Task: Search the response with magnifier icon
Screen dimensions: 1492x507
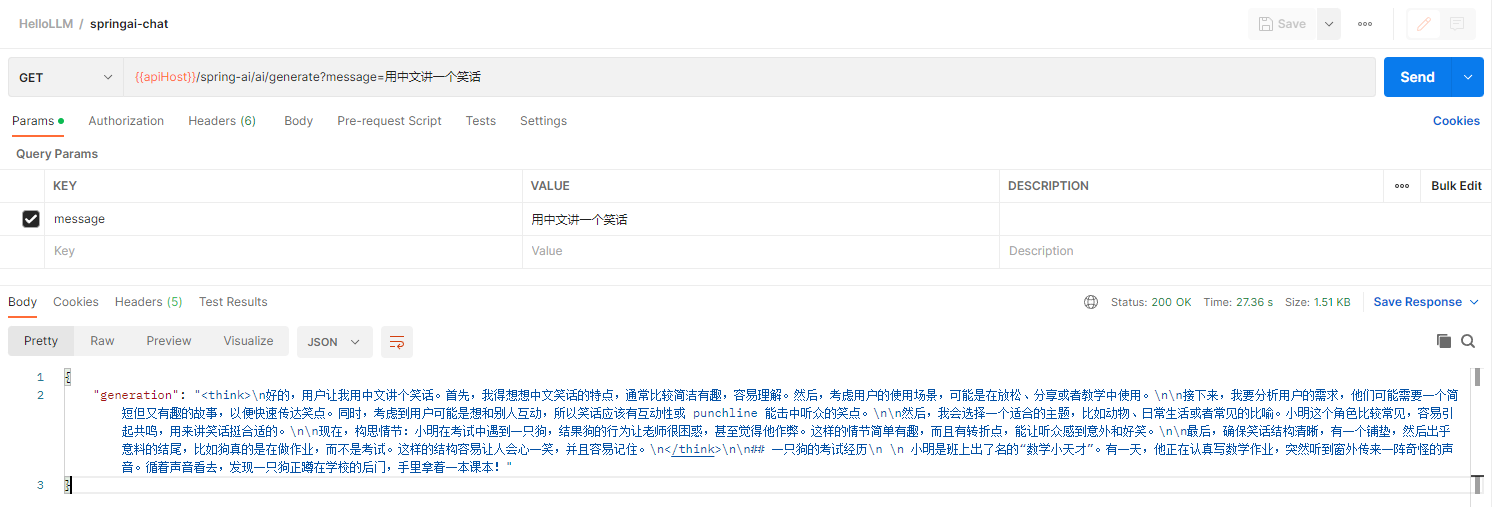Action: [1468, 341]
